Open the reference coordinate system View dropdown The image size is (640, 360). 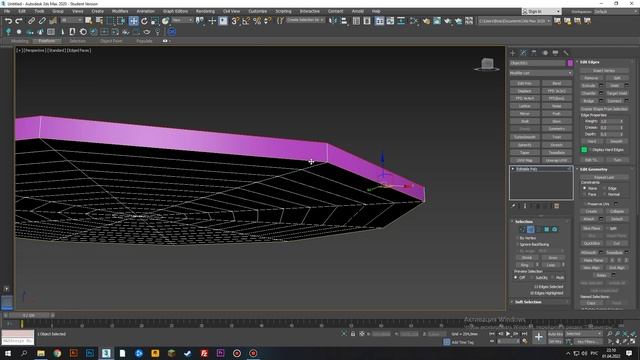[182, 20]
